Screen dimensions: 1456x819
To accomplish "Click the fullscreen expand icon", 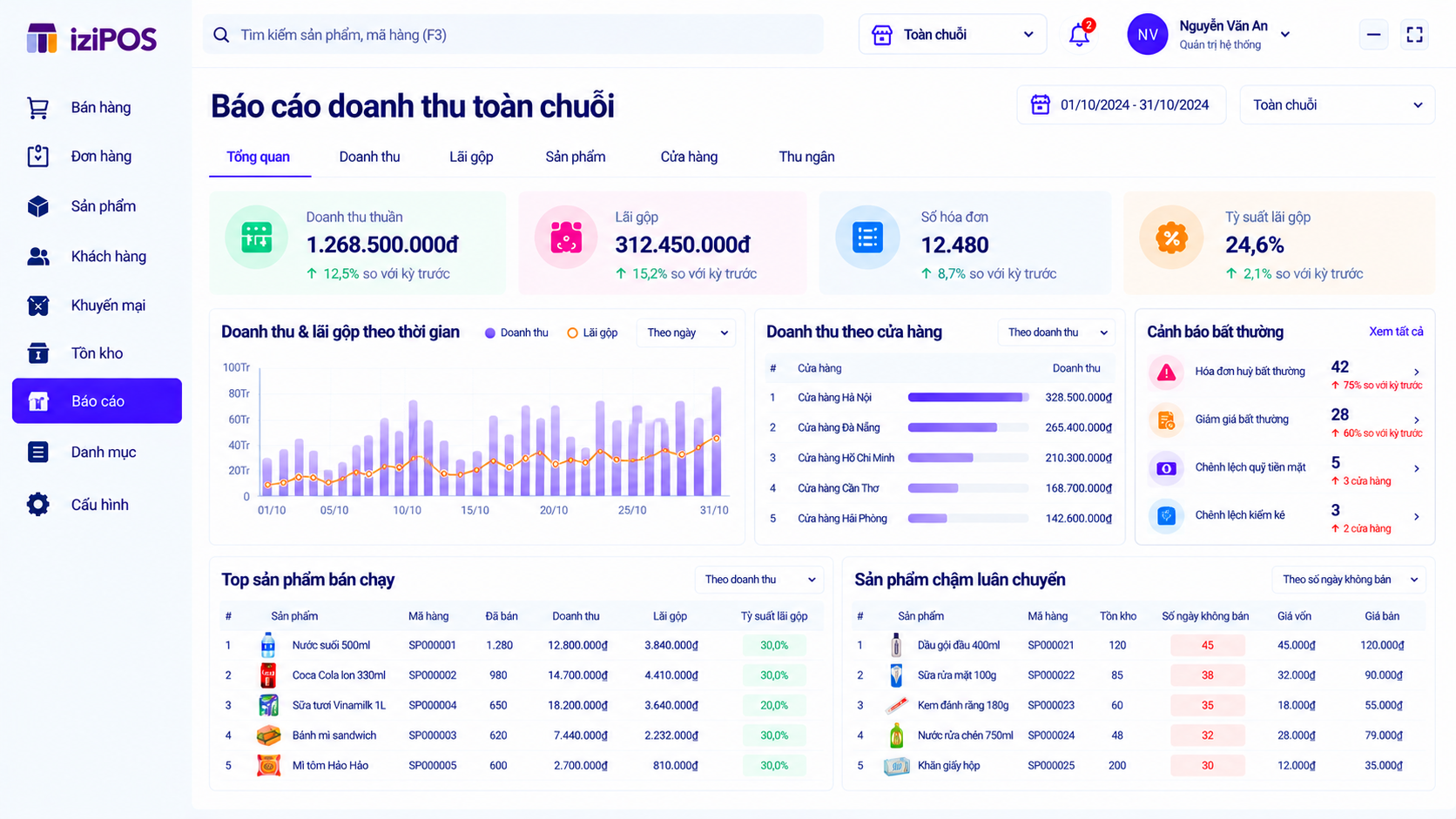I will tap(1414, 35).
